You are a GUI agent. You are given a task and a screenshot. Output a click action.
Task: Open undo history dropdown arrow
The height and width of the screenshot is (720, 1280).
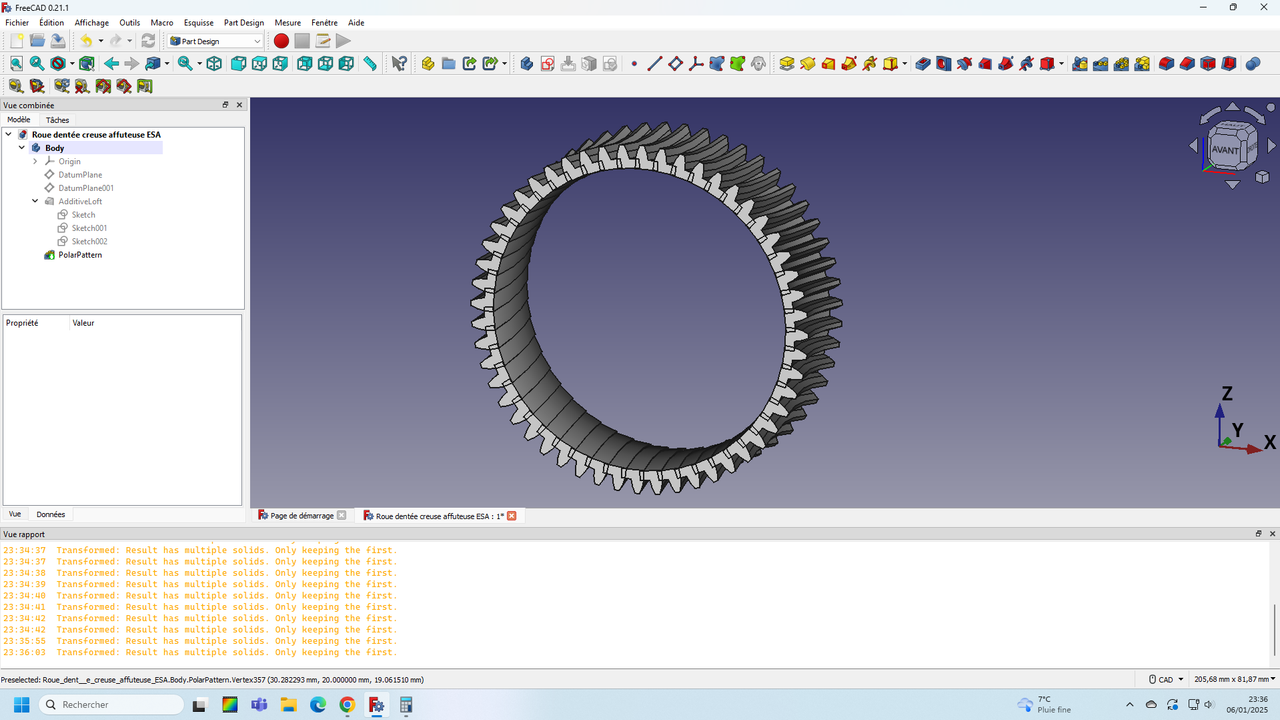pyautogui.click(x=101, y=41)
